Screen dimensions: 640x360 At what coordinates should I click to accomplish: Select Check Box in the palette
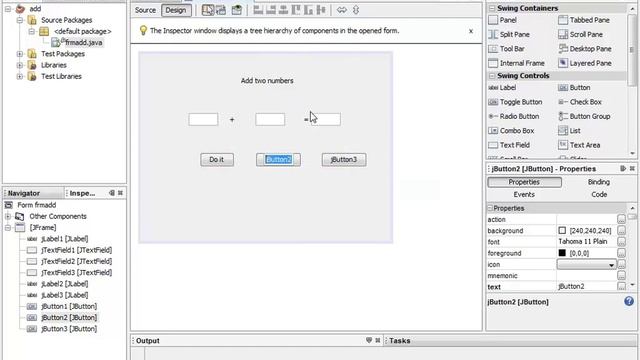tap(580, 102)
